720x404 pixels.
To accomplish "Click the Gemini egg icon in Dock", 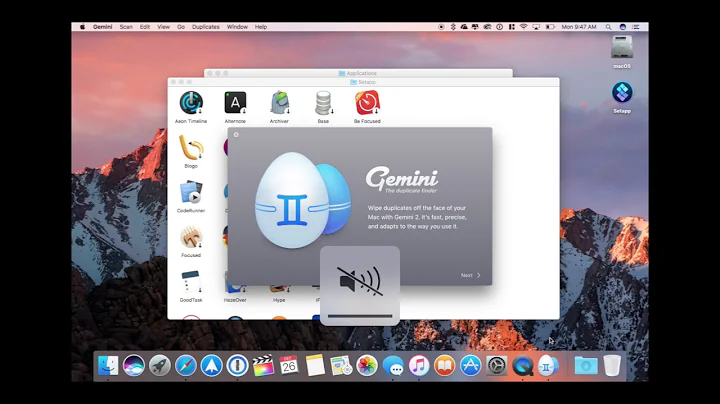I will pyautogui.click(x=548, y=365).
